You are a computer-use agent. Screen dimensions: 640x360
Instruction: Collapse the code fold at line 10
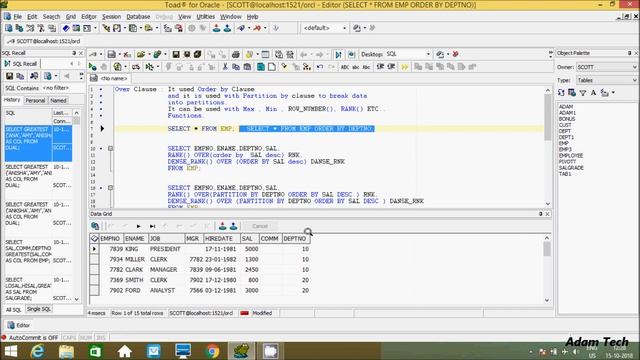tap(111, 148)
